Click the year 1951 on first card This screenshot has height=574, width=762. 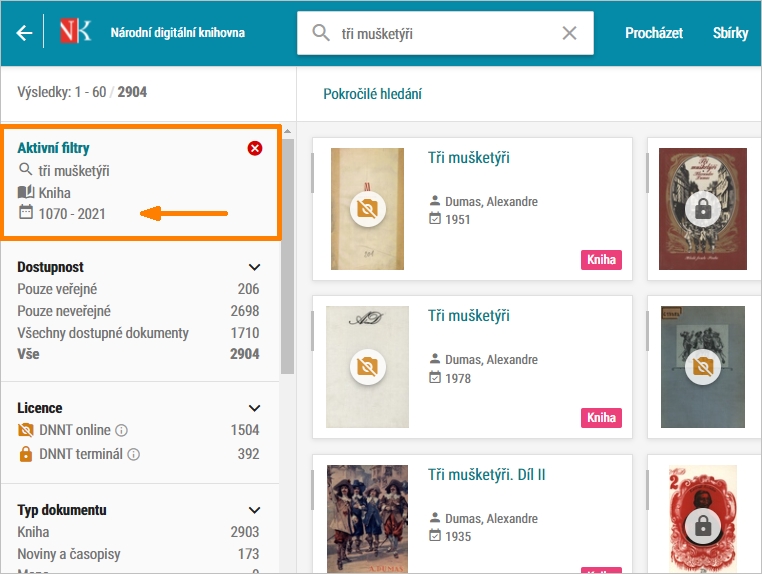pyautogui.click(x=458, y=219)
